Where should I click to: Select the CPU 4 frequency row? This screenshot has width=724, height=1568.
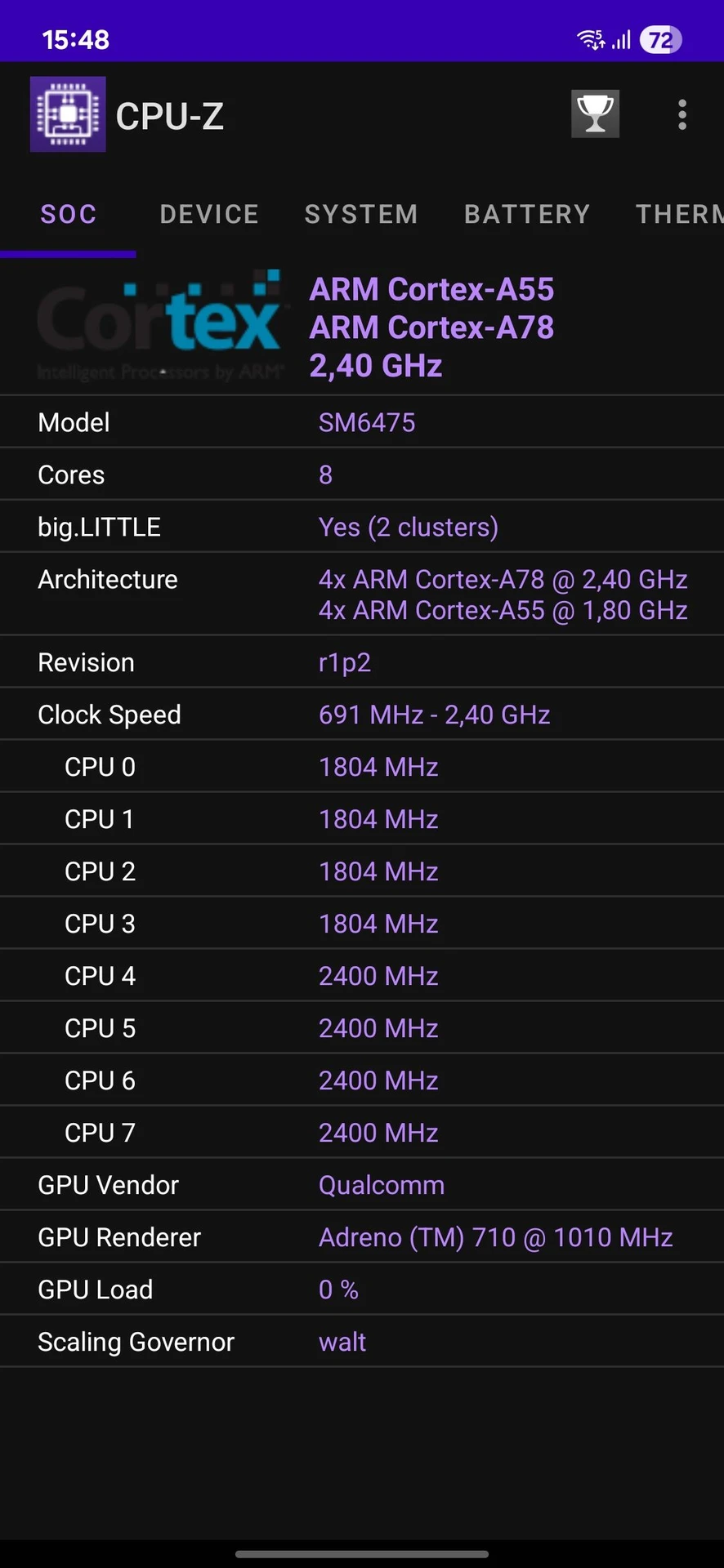(x=362, y=976)
